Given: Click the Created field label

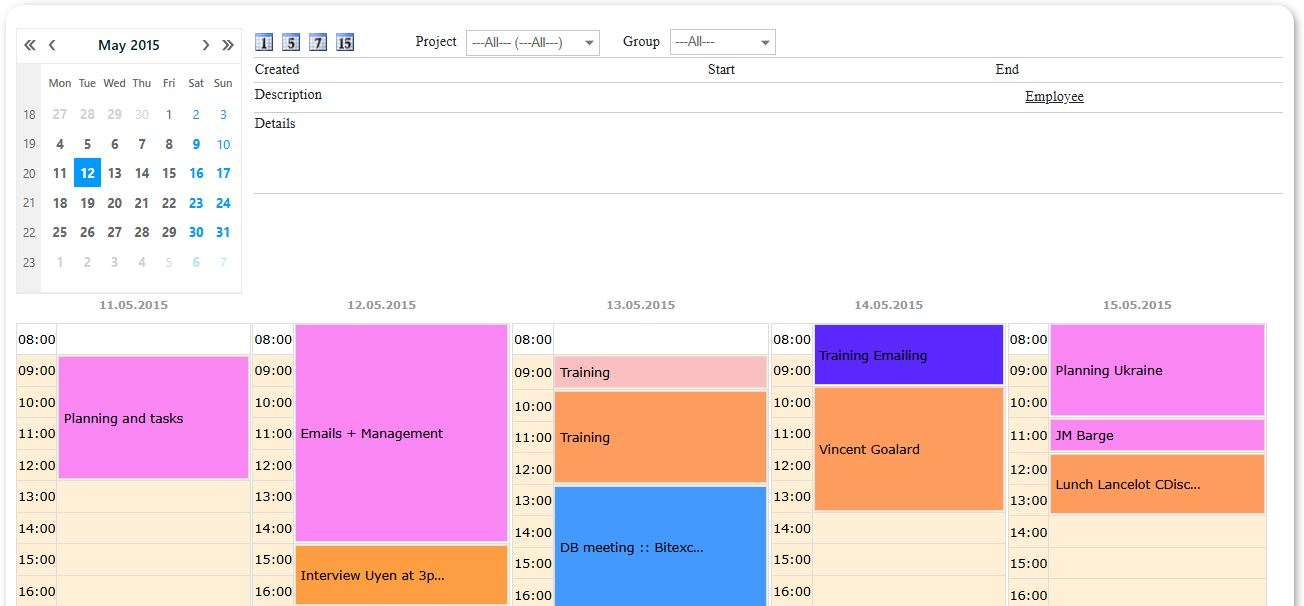Looking at the screenshot, I should click(x=277, y=69).
